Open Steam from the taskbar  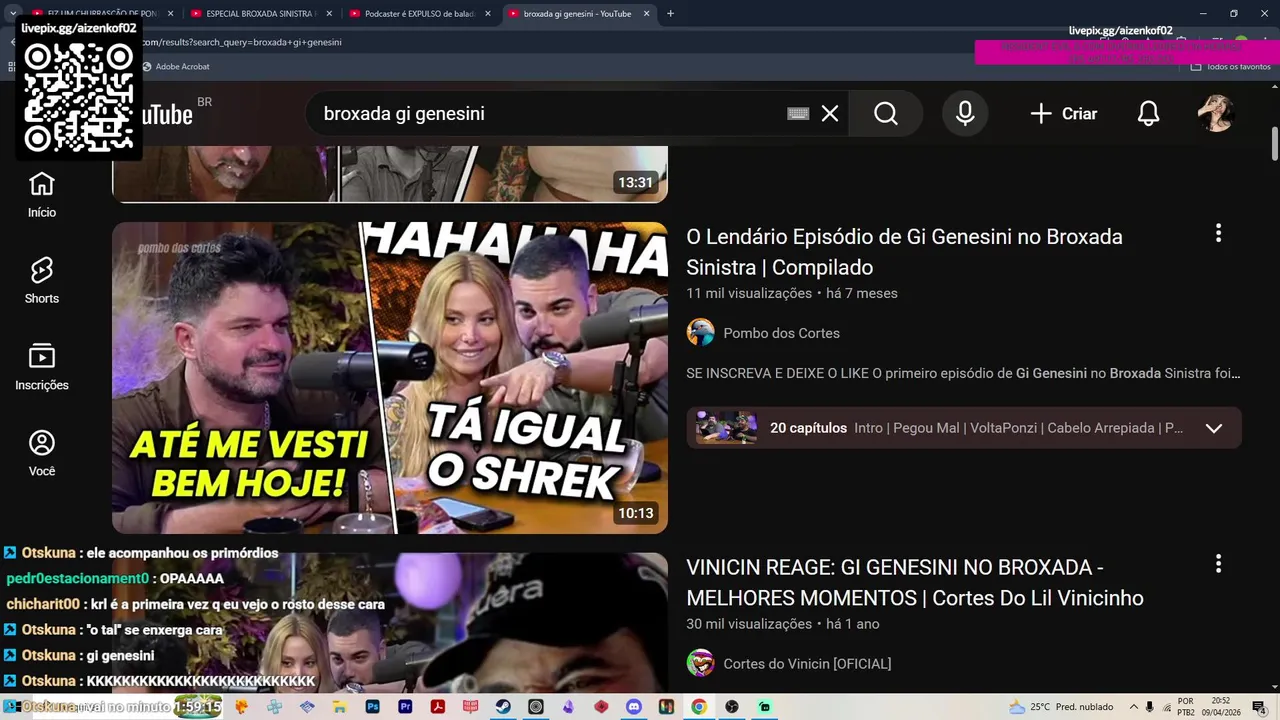click(x=502, y=707)
